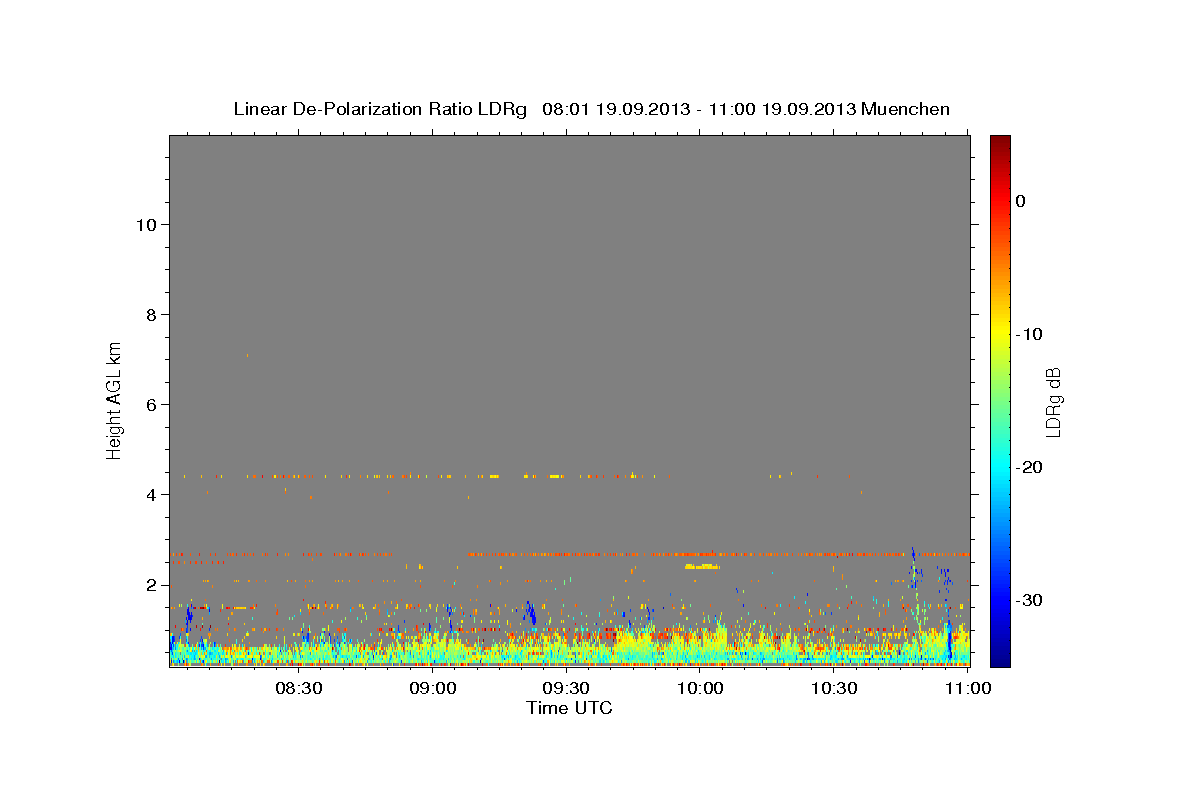Click the height tick label 4
Image resolution: width=1200 pixels, height=800 pixels.
pos(150,494)
